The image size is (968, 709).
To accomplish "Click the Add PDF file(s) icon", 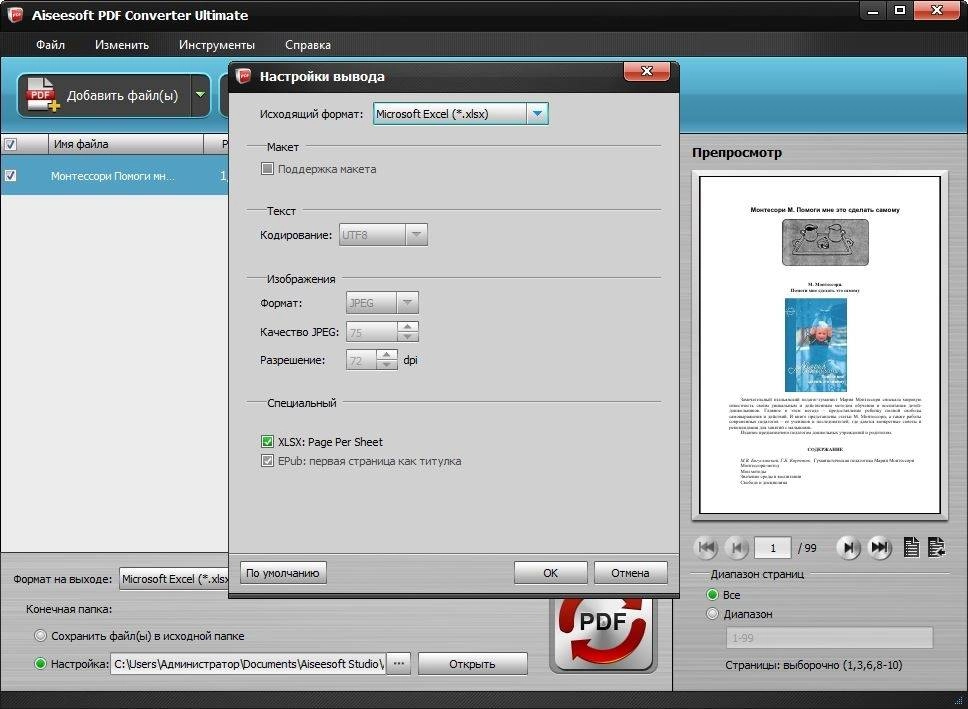I will [x=42, y=94].
